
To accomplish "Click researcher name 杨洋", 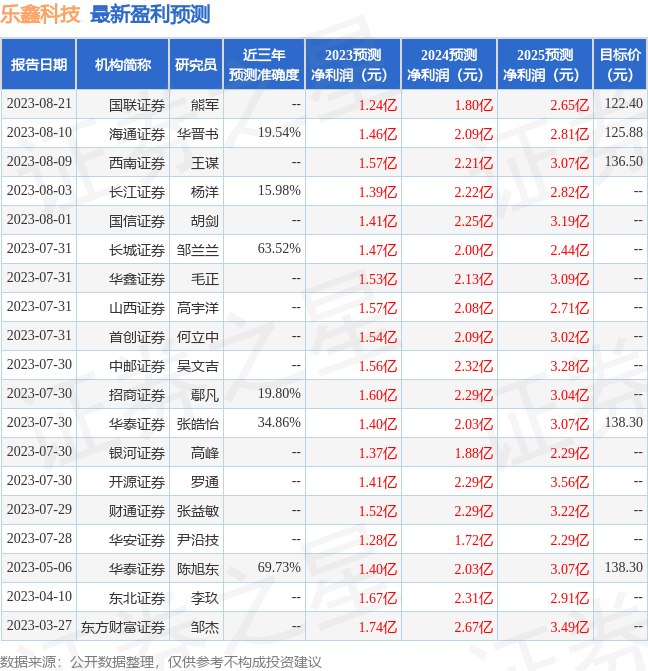I will [205, 192].
